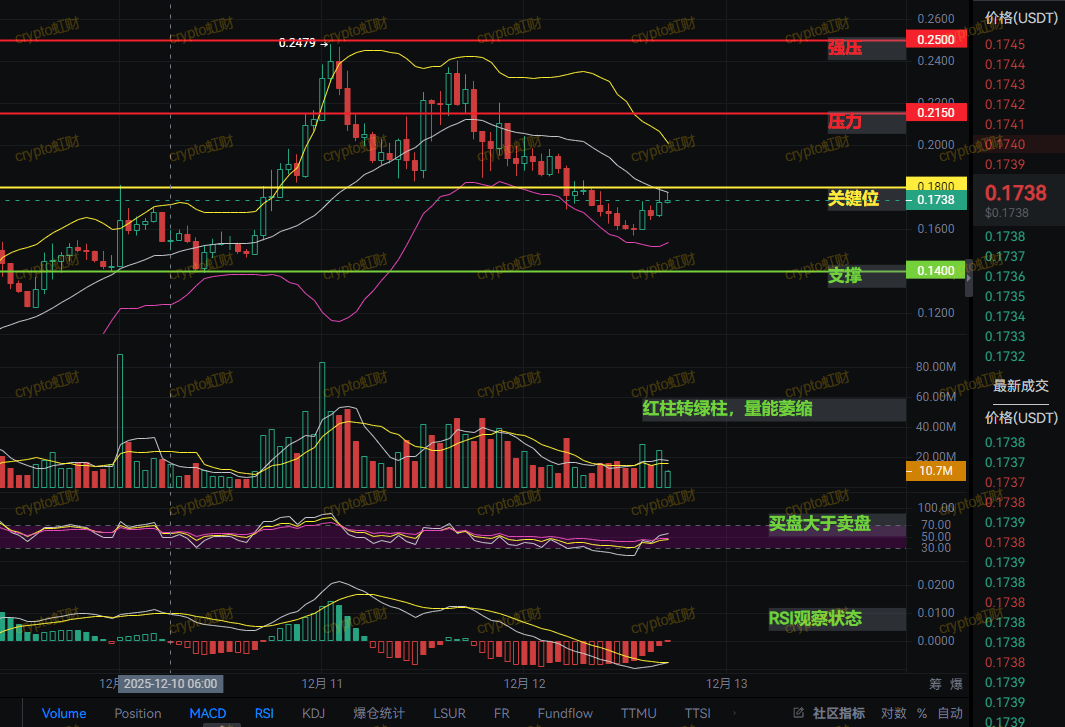The height and width of the screenshot is (727, 1065).
Task: Select the RSI观察状态 annotation
Action: pyautogui.click(x=815, y=618)
